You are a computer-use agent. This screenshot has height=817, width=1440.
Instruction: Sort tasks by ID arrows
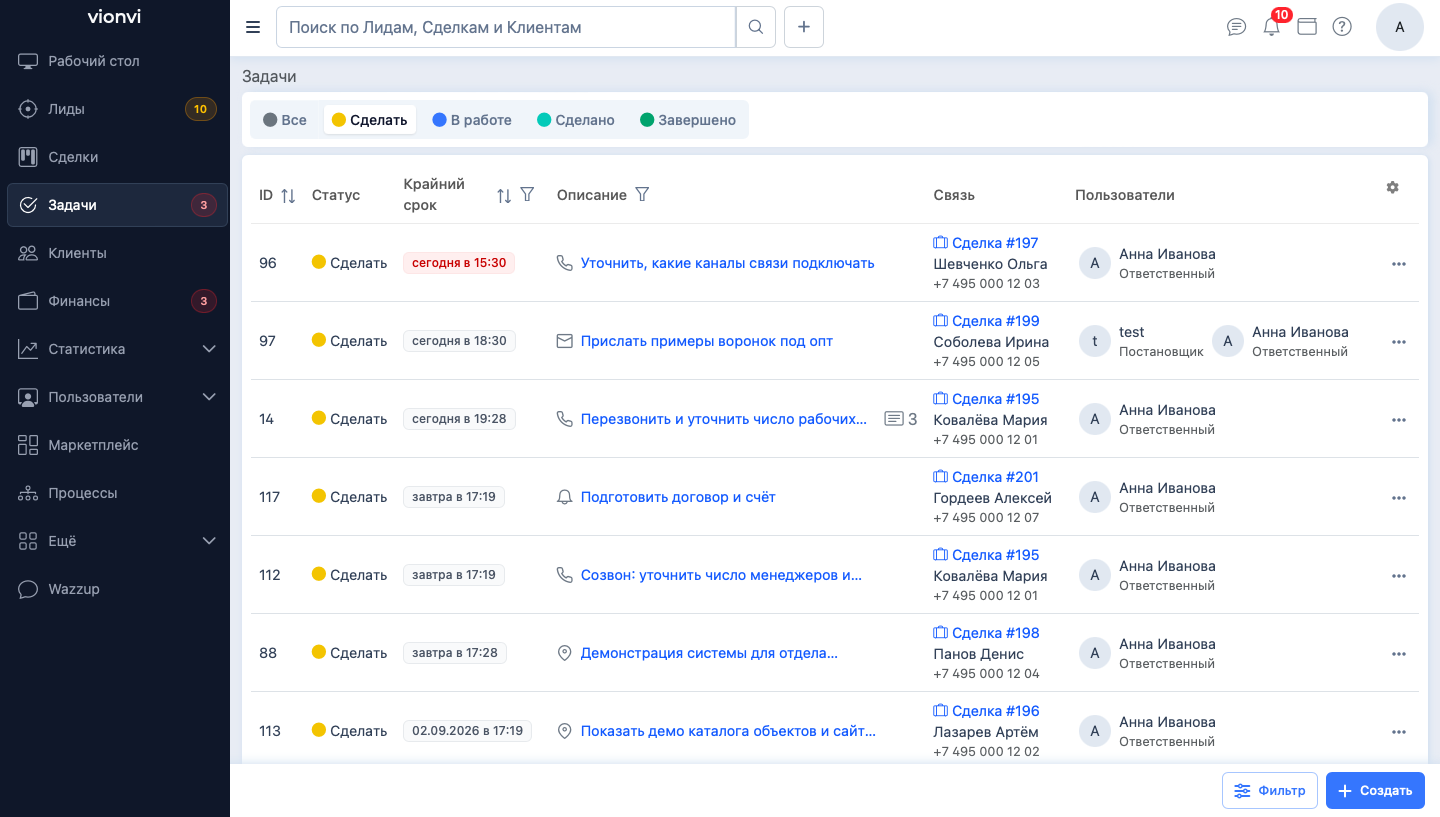[288, 196]
